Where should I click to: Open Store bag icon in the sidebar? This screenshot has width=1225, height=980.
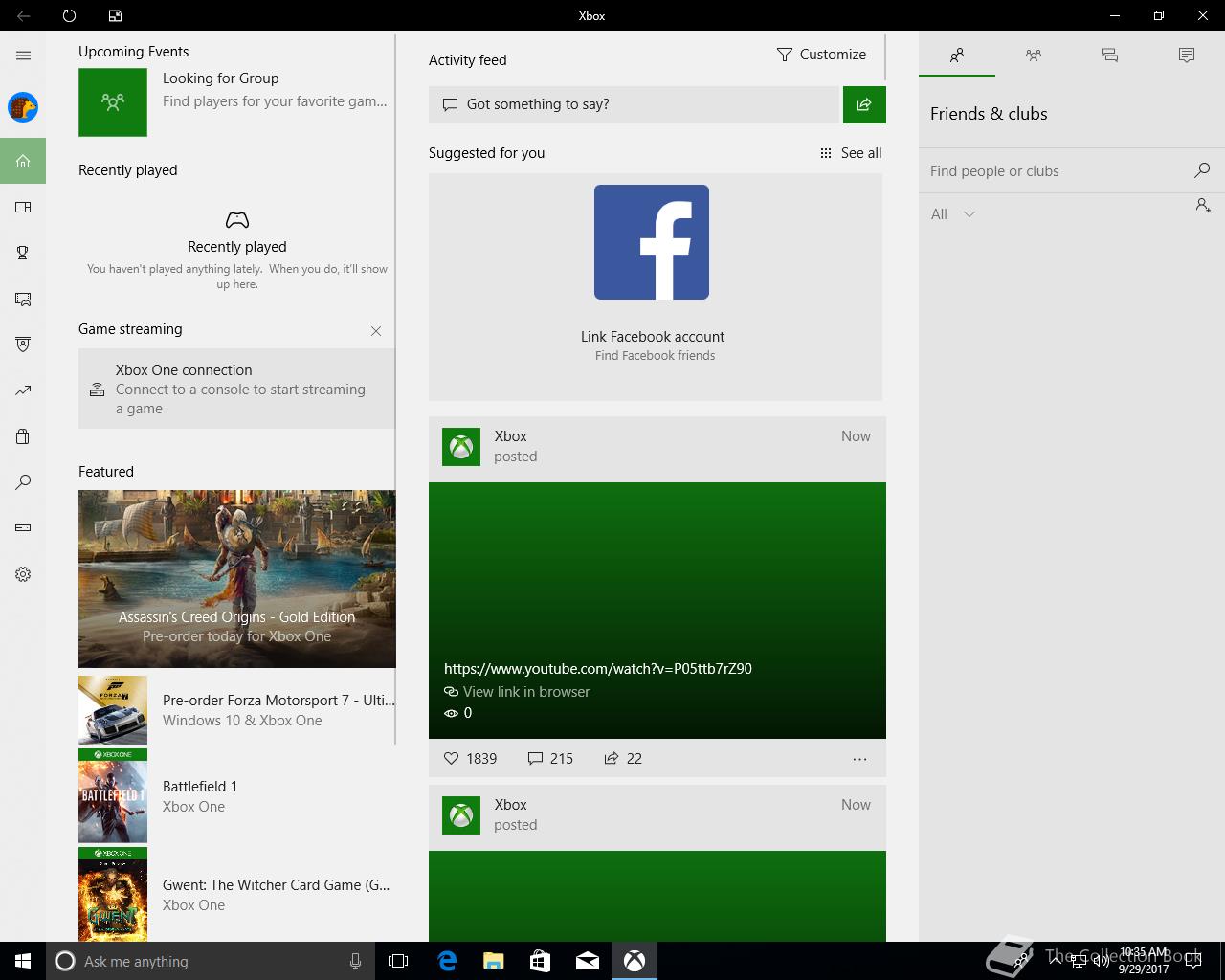[x=23, y=436]
